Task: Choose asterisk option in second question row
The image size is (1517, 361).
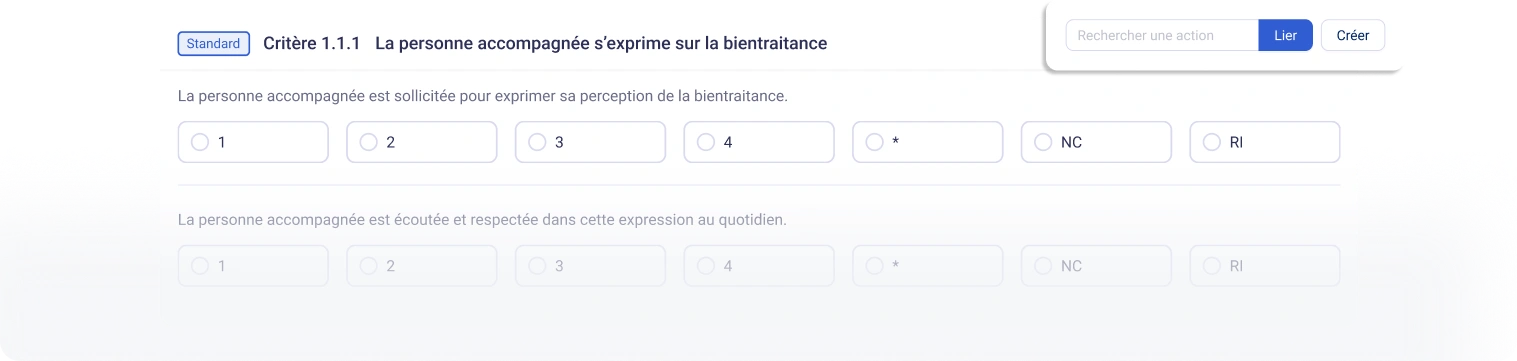Action: click(927, 266)
